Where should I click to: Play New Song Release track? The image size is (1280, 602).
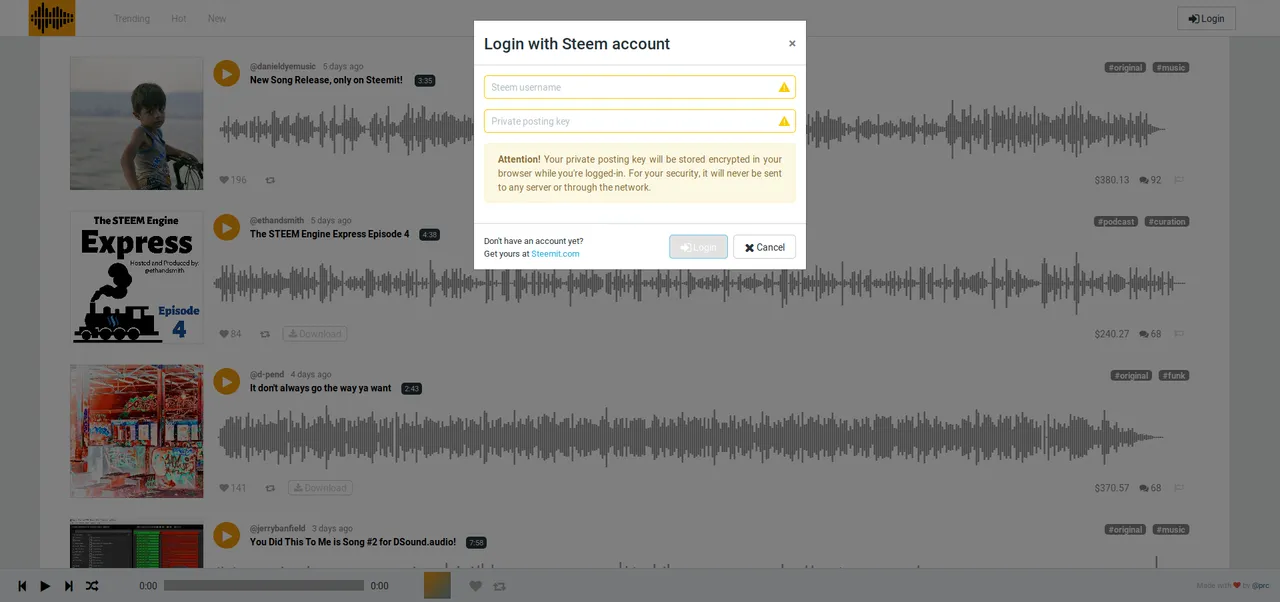pyautogui.click(x=227, y=74)
